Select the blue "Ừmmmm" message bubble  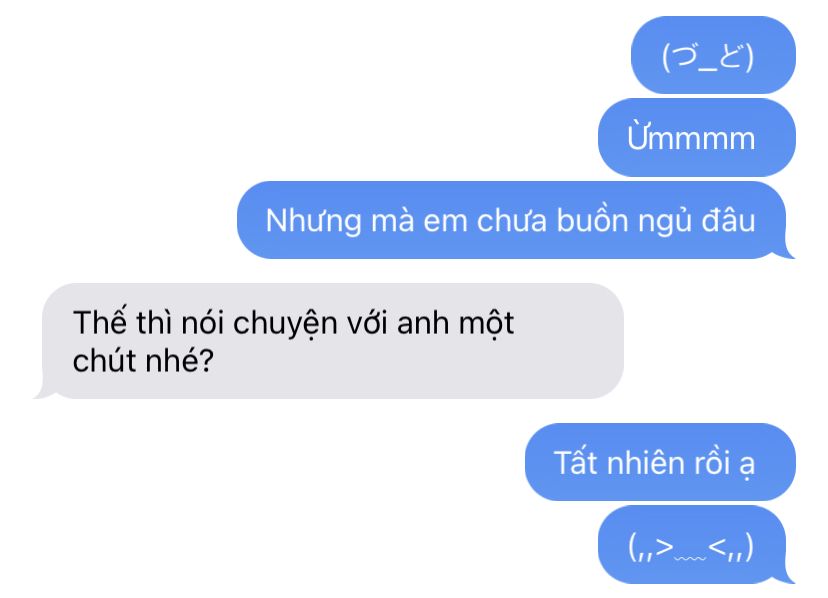coord(697,137)
